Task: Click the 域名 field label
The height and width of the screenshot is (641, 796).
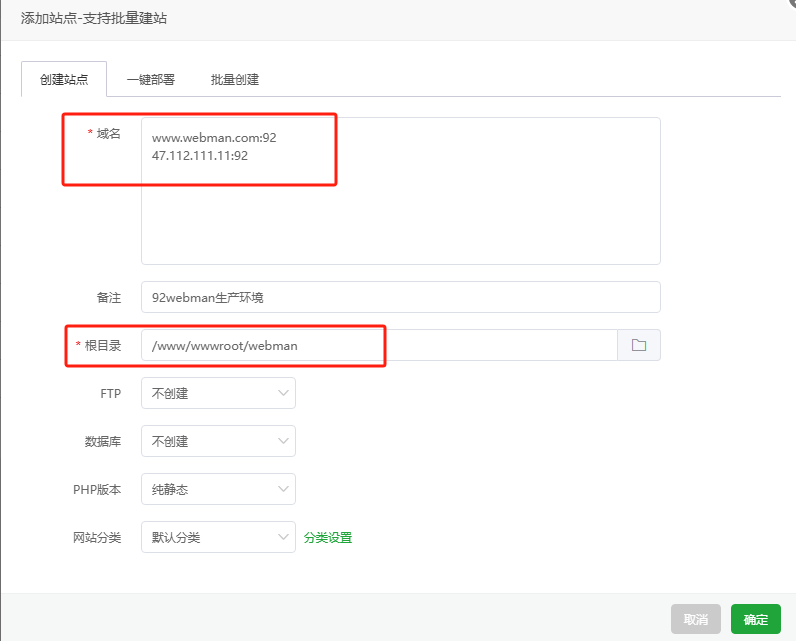Action: tap(109, 133)
